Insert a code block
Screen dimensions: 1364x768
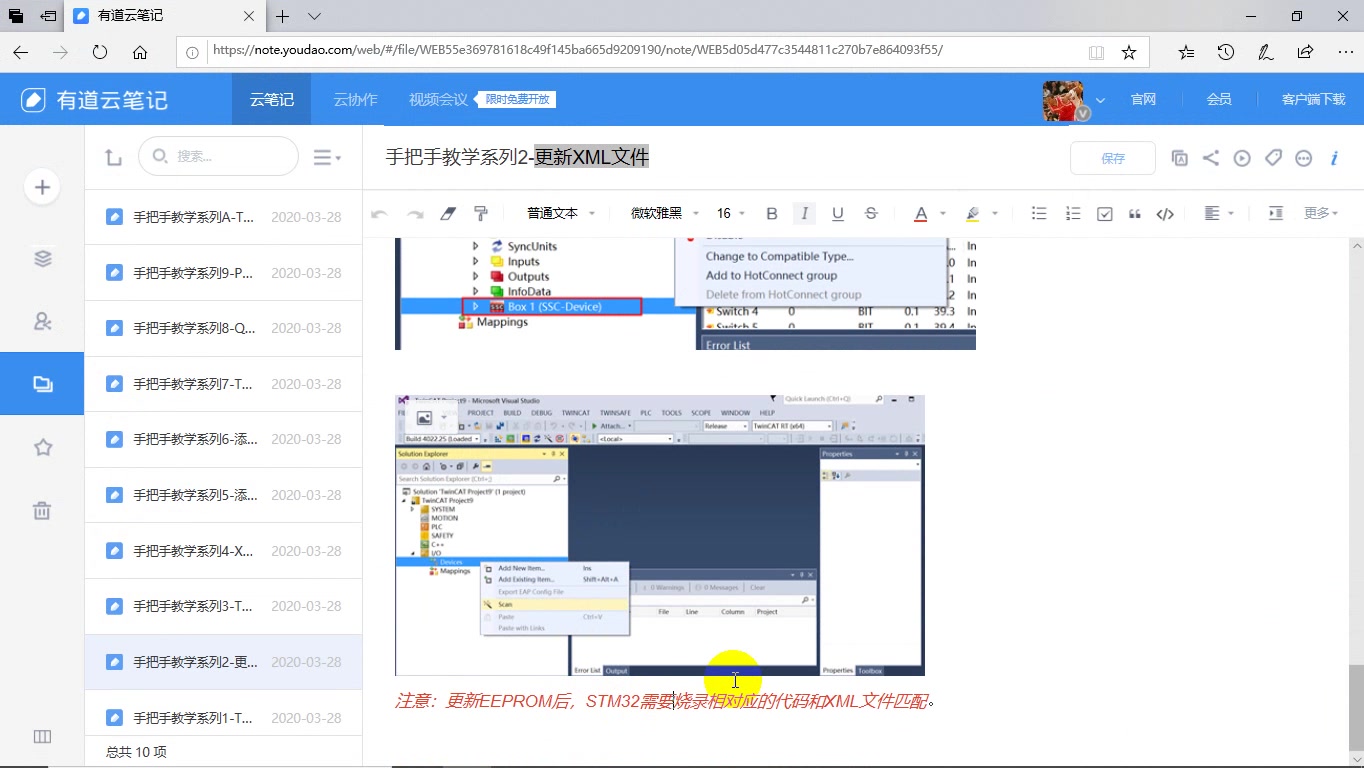coord(1165,213)
